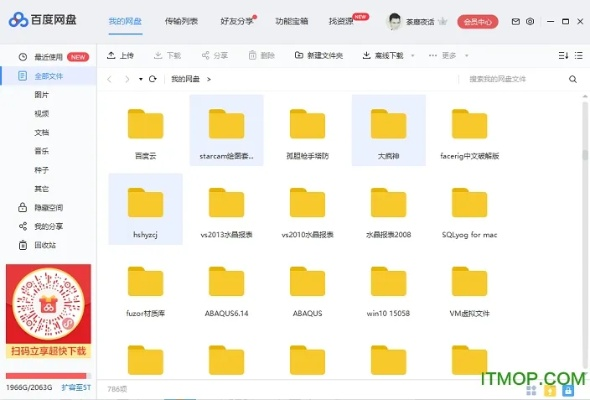
Task: Go forward to next folder
Action: (127, 79)
